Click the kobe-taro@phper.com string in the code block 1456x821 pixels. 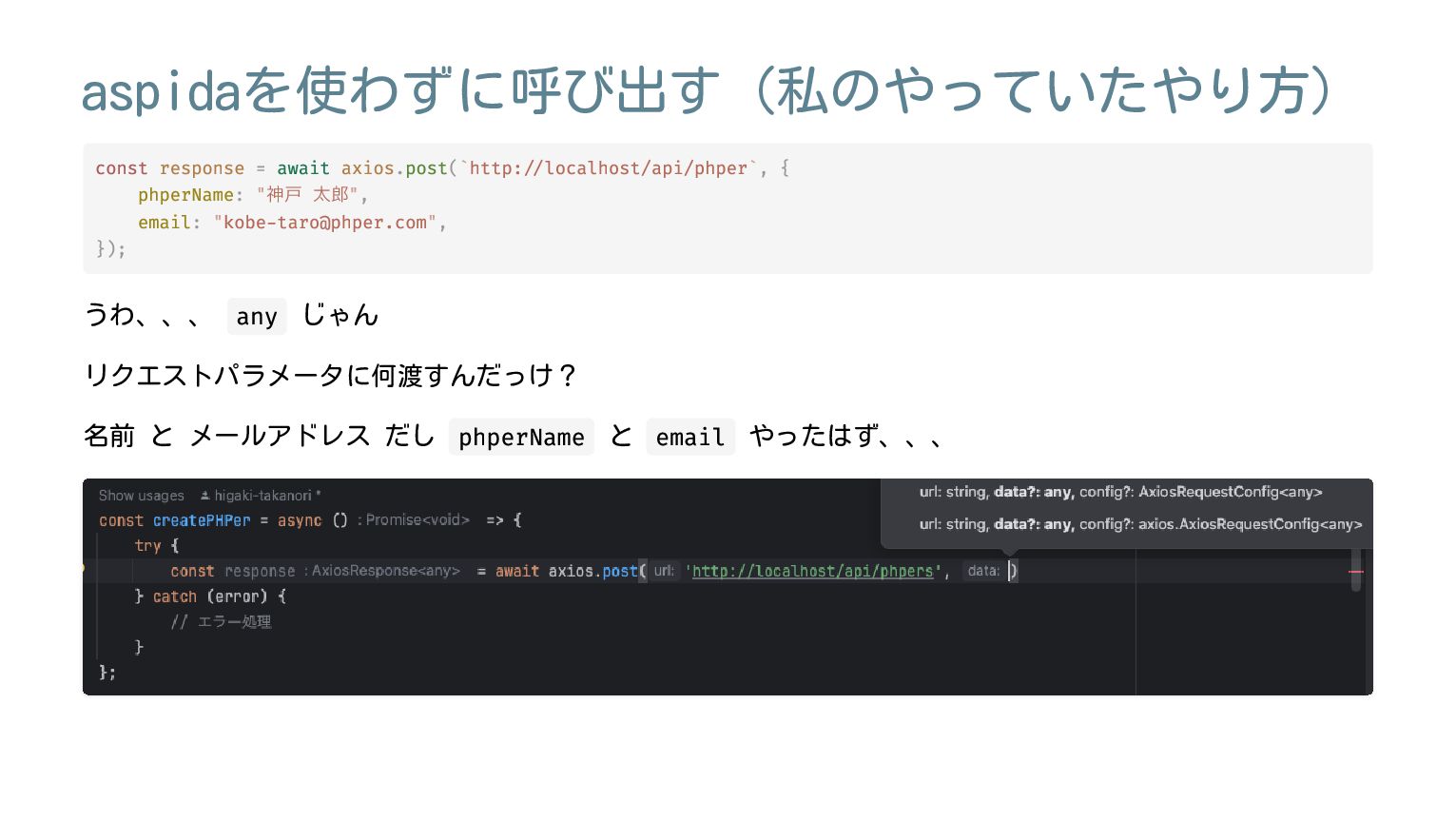tap(325, 223)
